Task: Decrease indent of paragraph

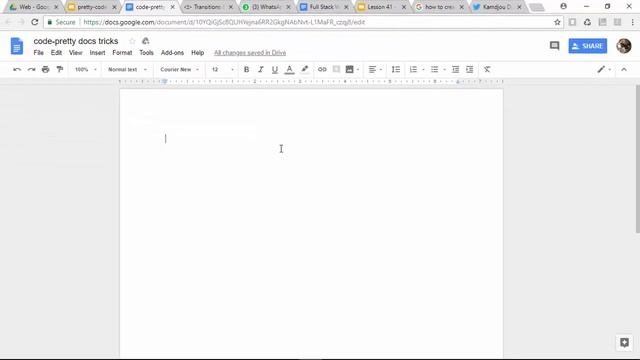Action: 456,69
